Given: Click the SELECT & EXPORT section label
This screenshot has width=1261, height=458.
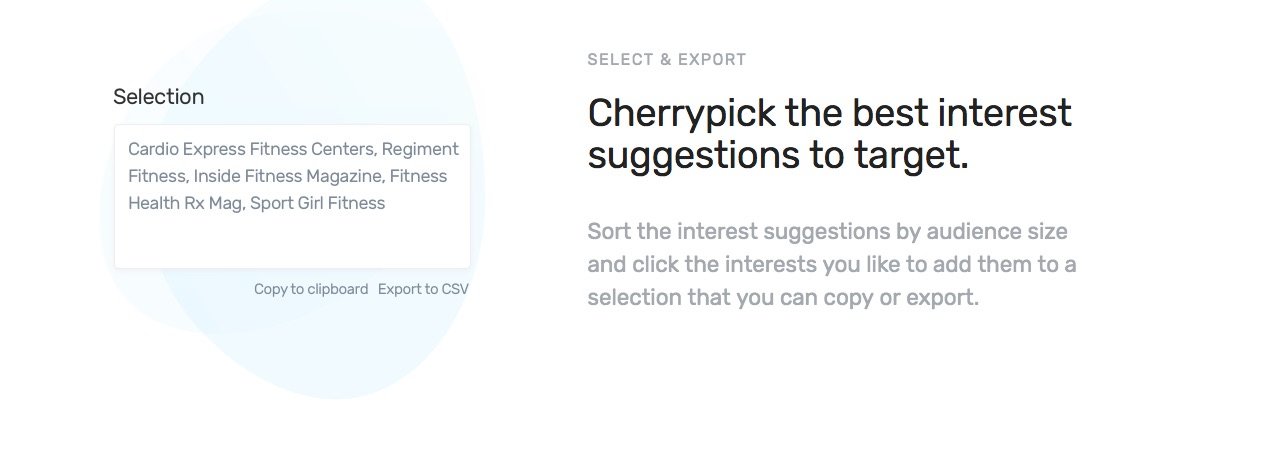Looking at the screenshot, I should click(667, 60).
